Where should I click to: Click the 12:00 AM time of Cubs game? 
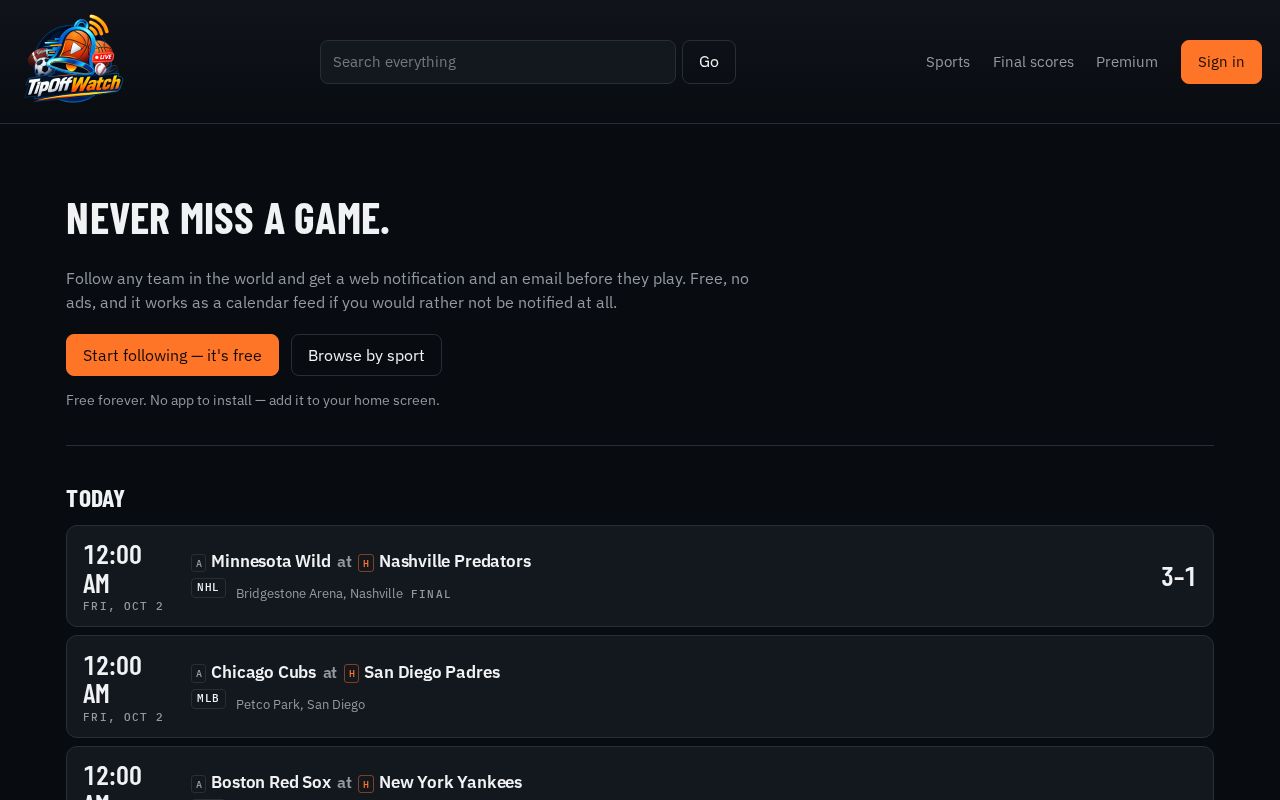click(113, 679)
